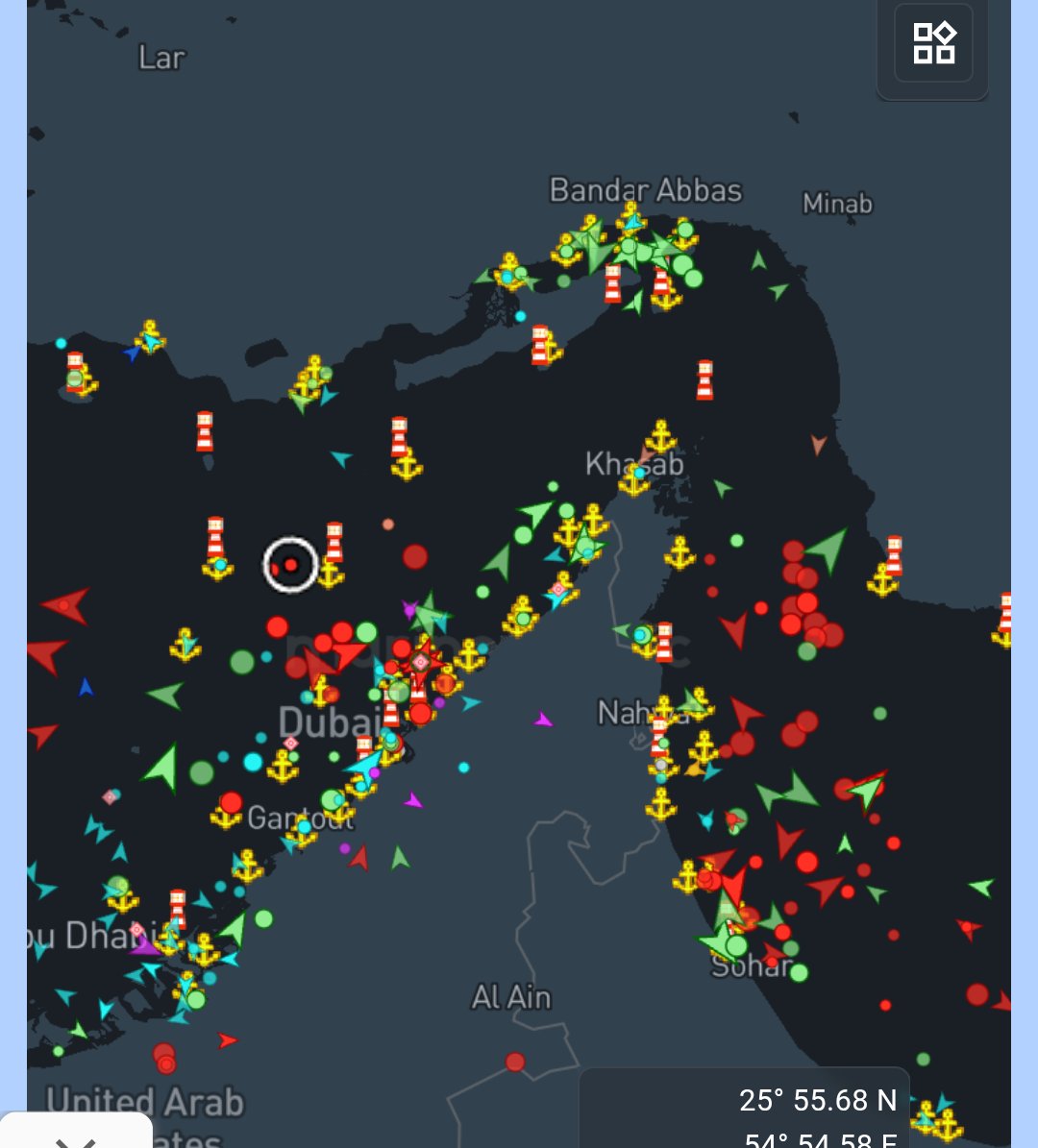Viewport: 1038px width, 1148px height.
Task: Select the green circle northwest of Dubai label
Action: (242, 662)
